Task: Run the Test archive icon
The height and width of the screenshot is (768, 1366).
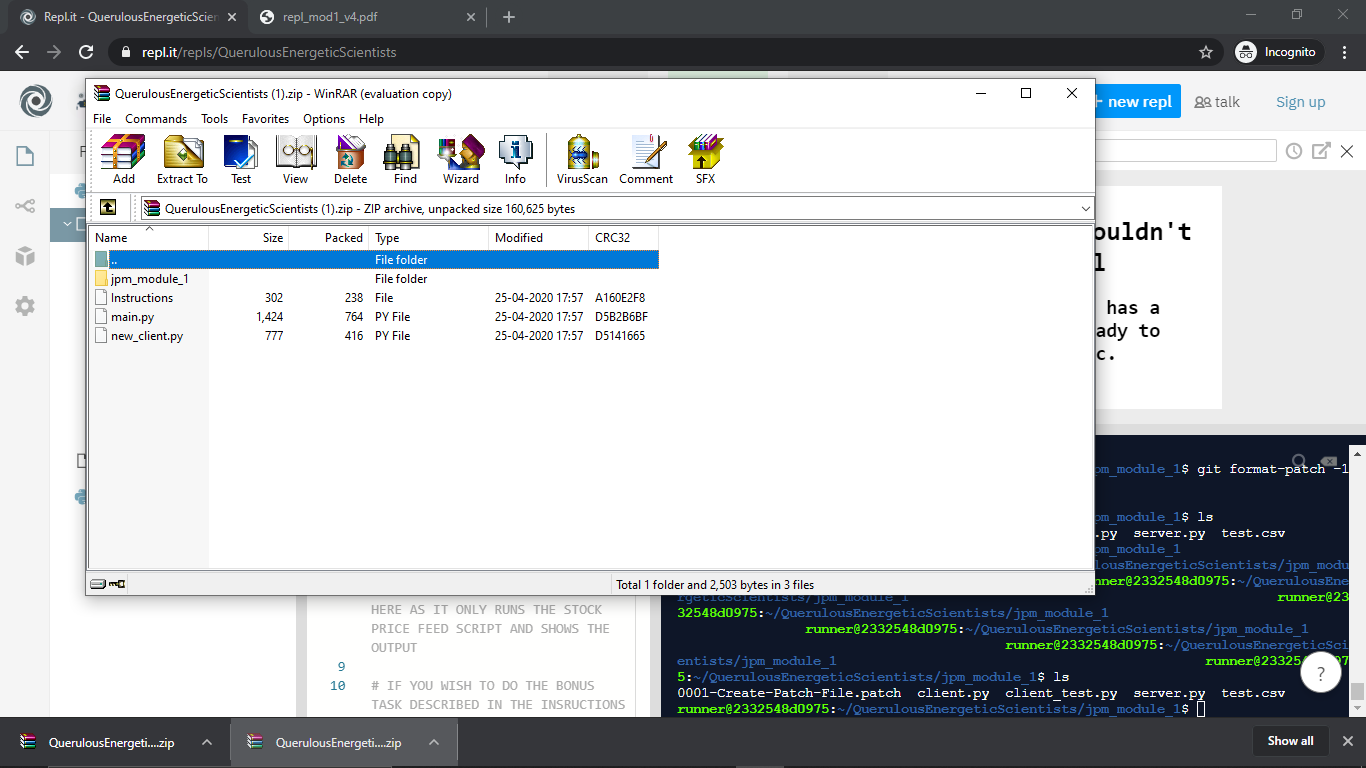Action: (x=240, y=158)
